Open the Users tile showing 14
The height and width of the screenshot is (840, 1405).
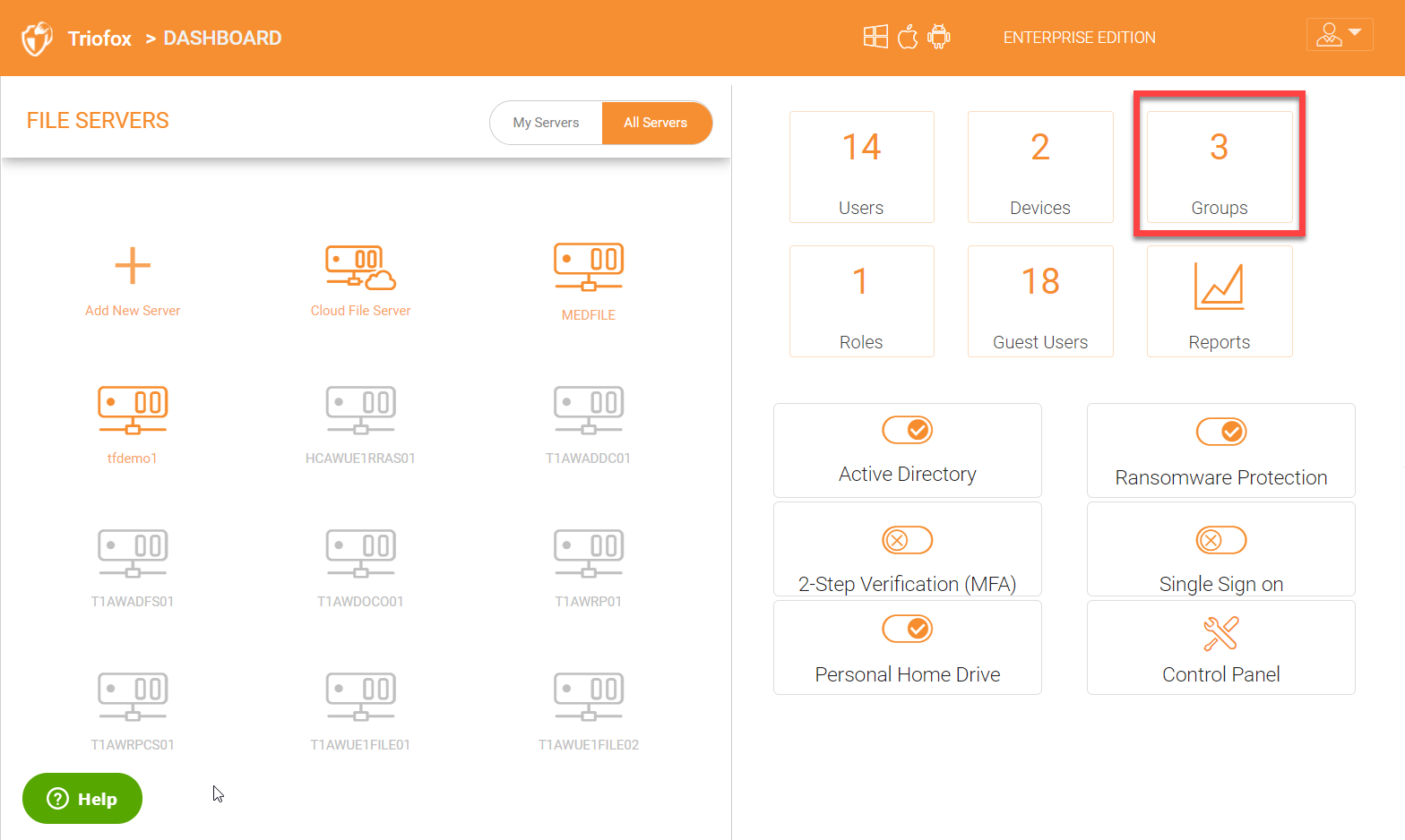862,167
